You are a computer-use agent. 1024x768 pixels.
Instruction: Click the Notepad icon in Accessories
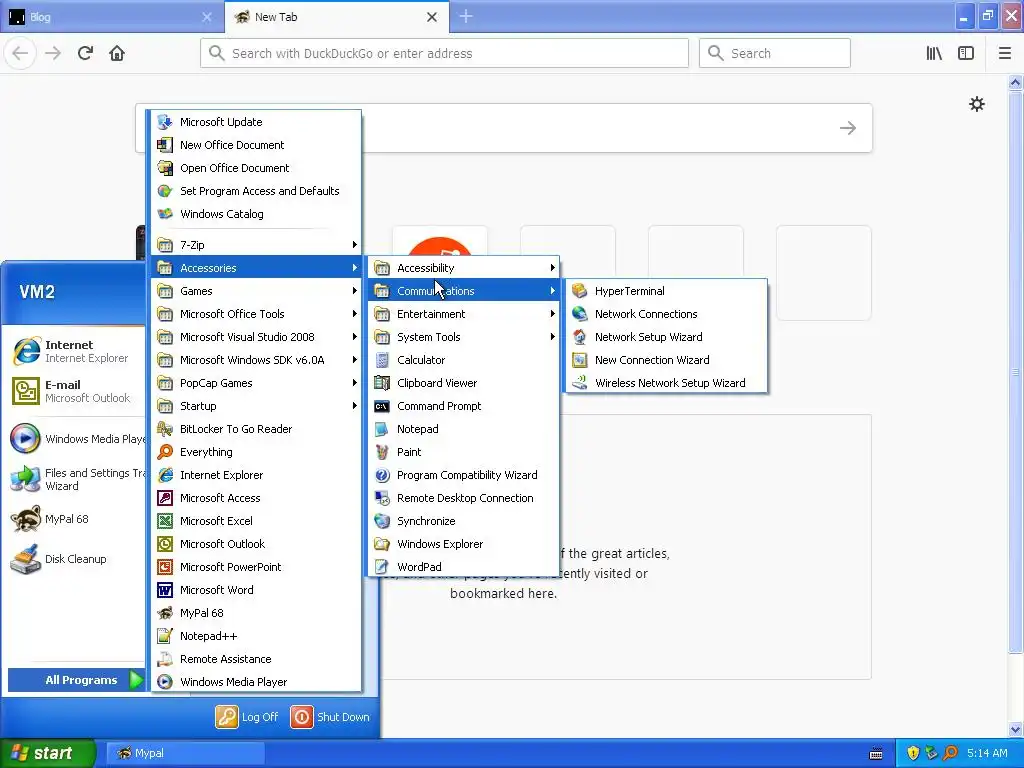coord(382,429)
